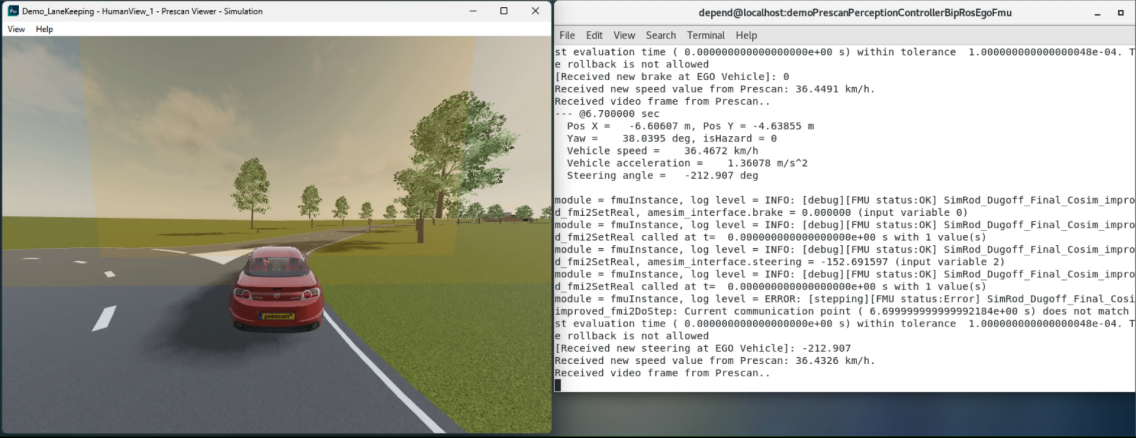Open the View menu in Prescan Viewer
This screenshot has width=1136, height=438.
16,29
